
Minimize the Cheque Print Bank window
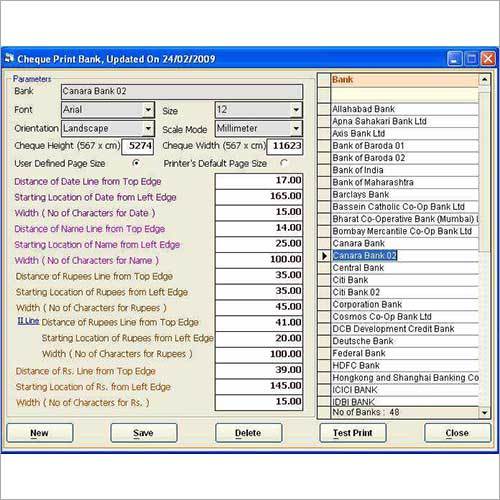click(x=454, y=59)
